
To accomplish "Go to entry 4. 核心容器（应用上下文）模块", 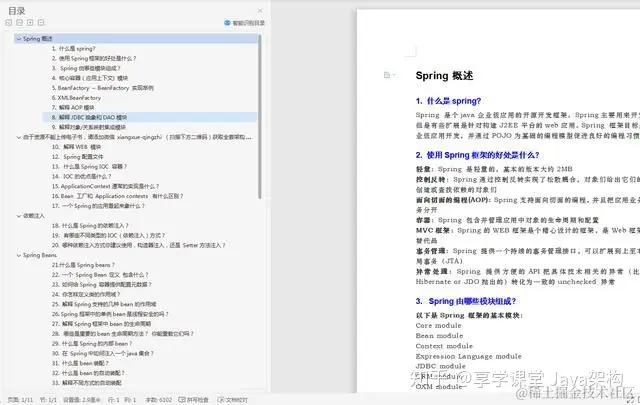I will 90,78.
